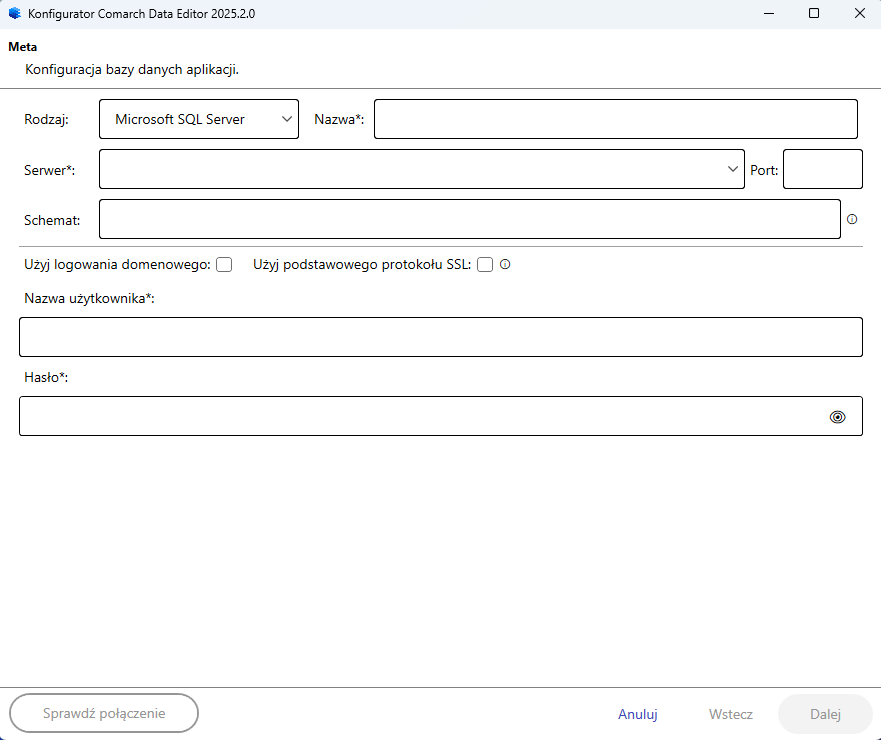Open the Rodzaj database type dropdown

click(x=199, y=119)
